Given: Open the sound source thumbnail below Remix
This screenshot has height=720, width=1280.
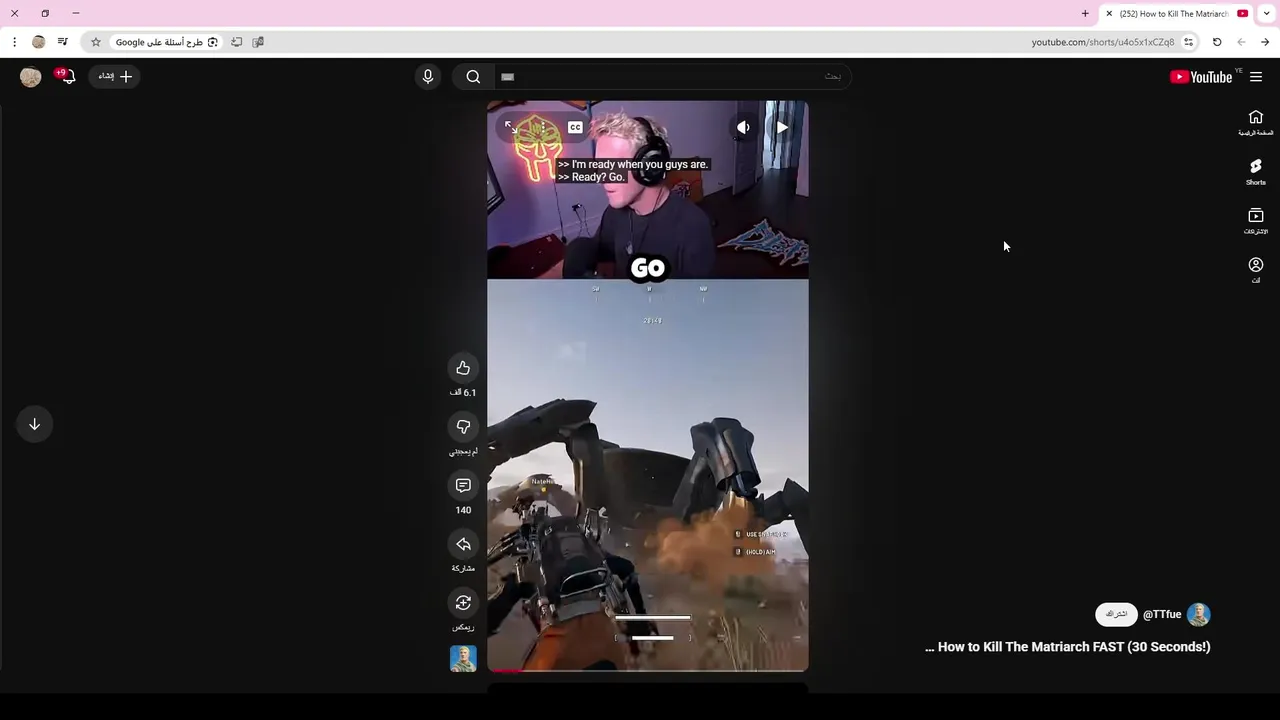Looking at the screenshot, I should [x=463, y=658].
